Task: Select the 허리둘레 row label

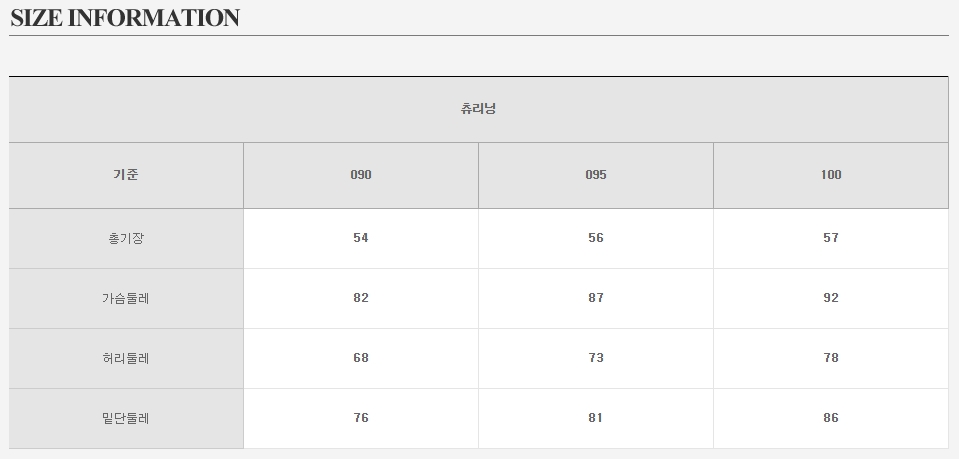Action: point(126,358)
